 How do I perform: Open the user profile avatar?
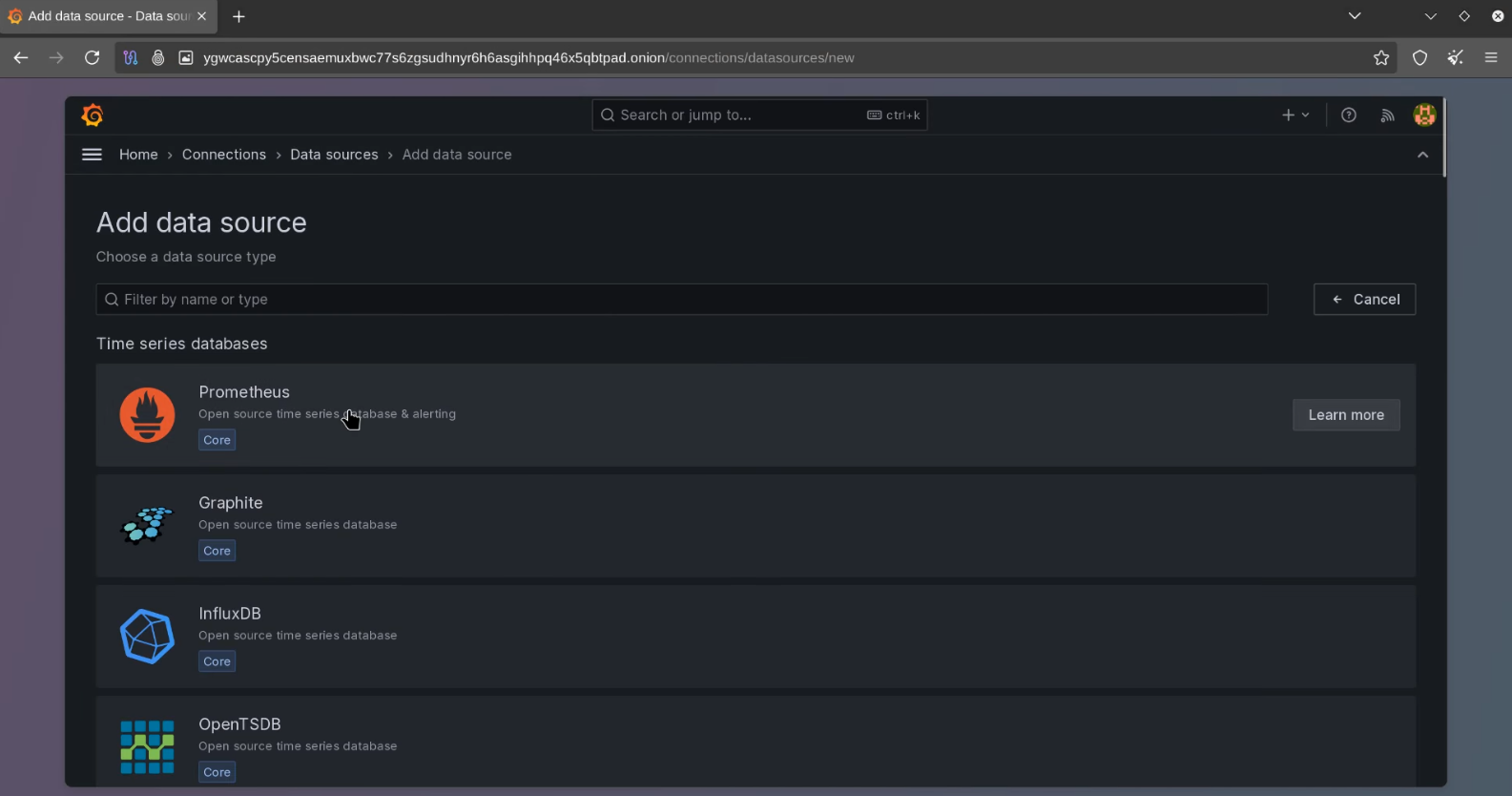1424,115
